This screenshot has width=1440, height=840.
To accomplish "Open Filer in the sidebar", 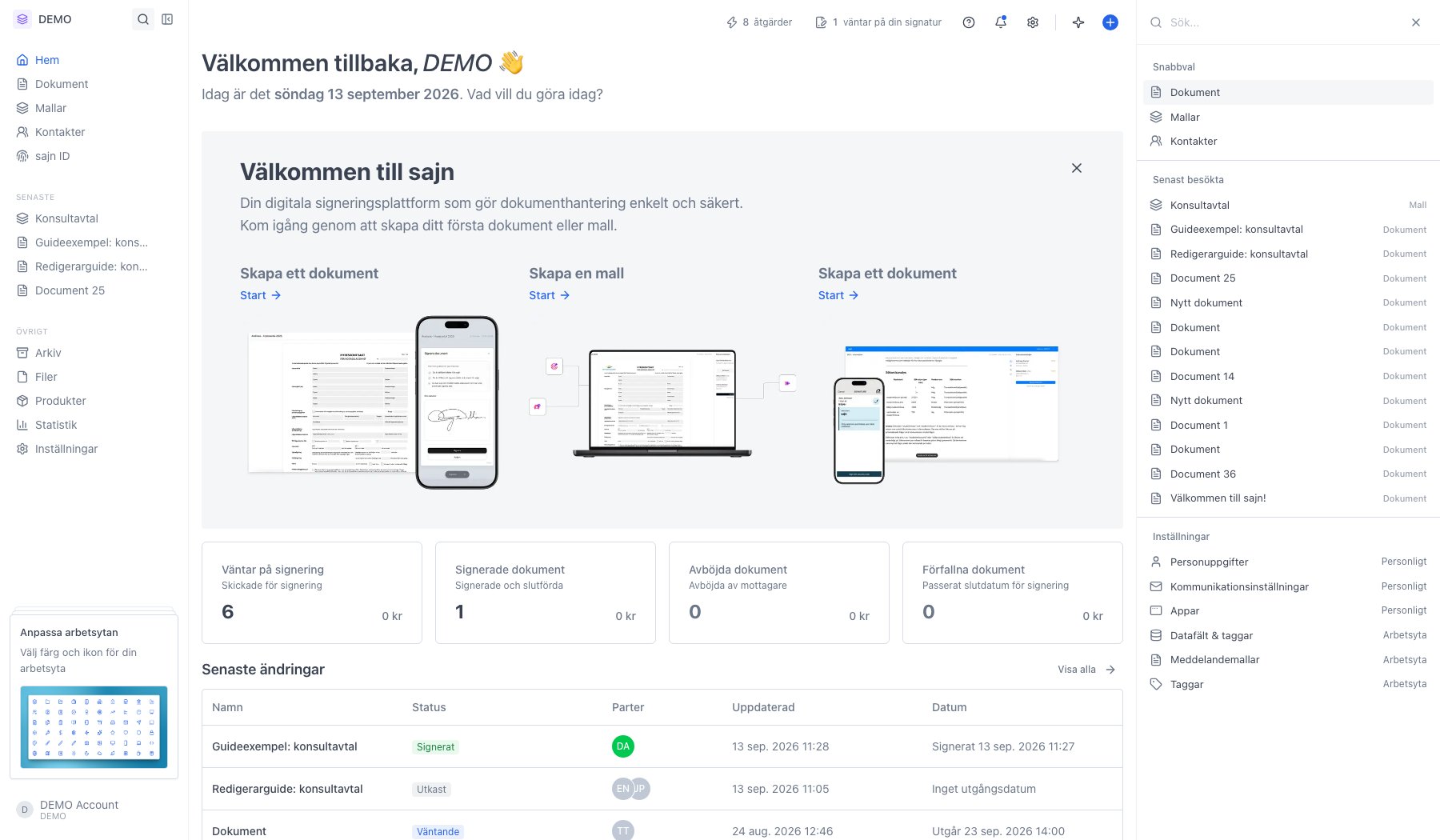I will (94, 377).
